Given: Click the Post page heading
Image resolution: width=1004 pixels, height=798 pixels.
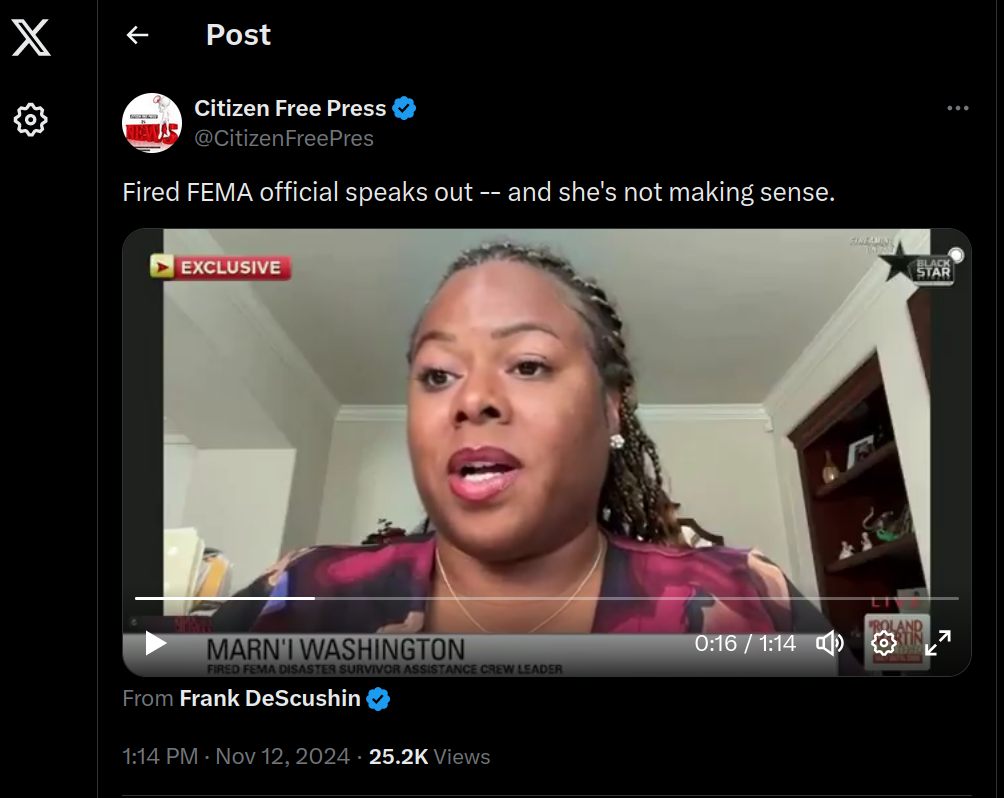Looking at the screenshot, I should [x=238, y=35].
